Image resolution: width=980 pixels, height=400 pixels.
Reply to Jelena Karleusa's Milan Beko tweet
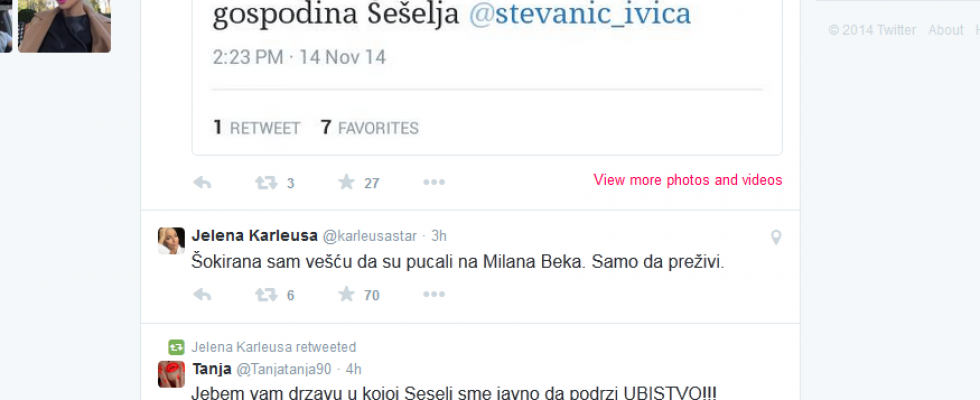pos(202,295)
